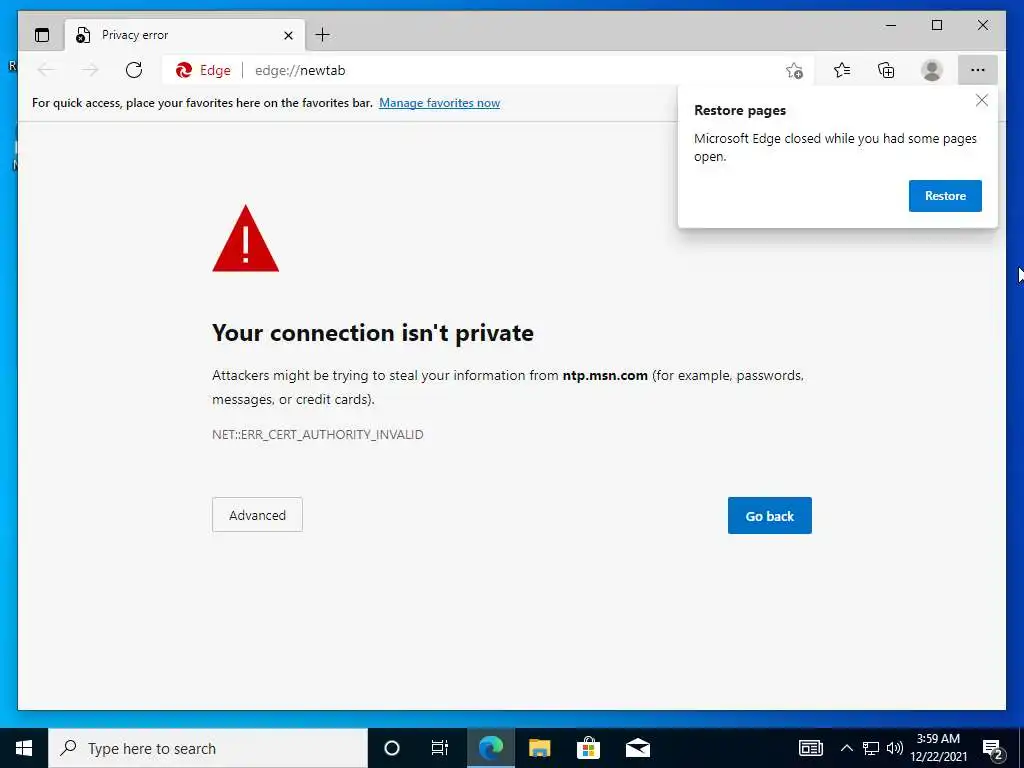Click the Restore button
Image resolution: width=1024 pixels, height=768 pixels.
945,196
